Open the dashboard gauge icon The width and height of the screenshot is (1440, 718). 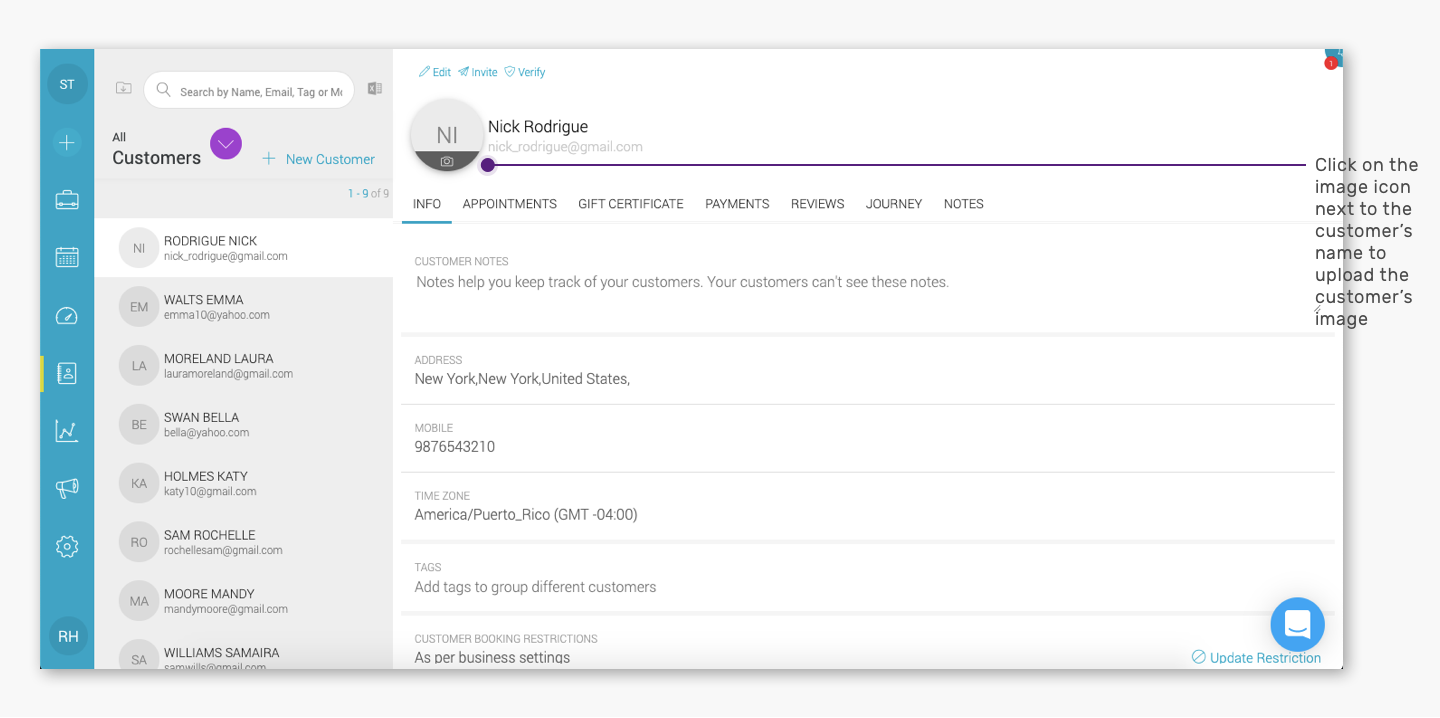coord(67,316)
